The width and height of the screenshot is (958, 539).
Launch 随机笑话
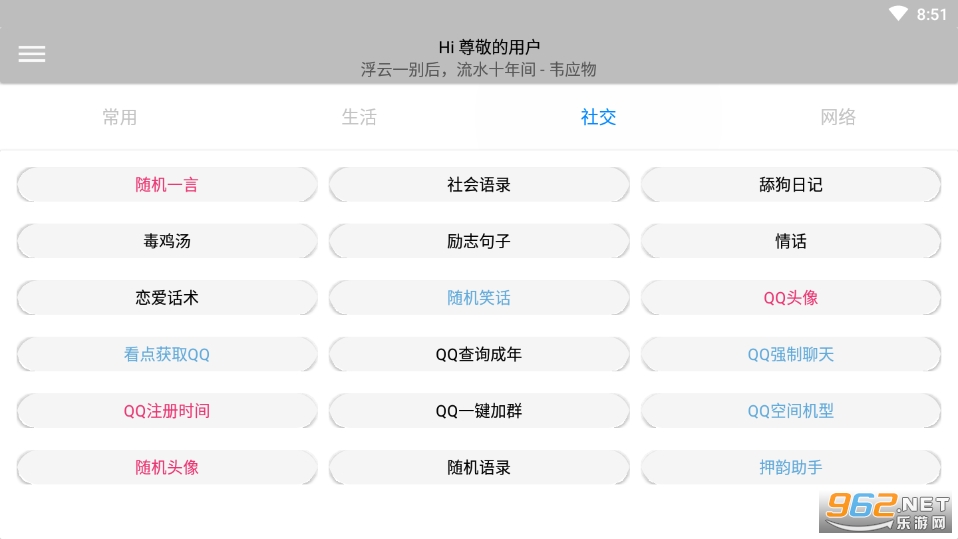[x=479, y=298]
